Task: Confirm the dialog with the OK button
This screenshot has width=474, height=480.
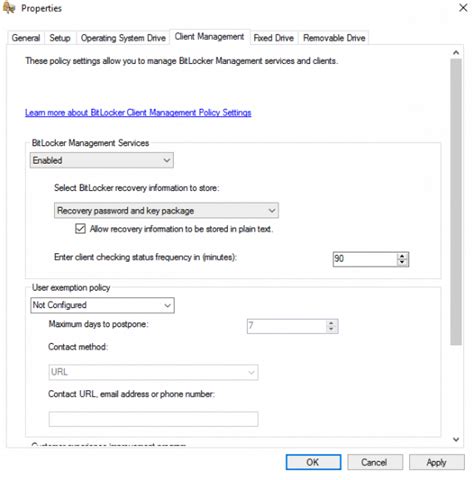Action: [313, 462]
